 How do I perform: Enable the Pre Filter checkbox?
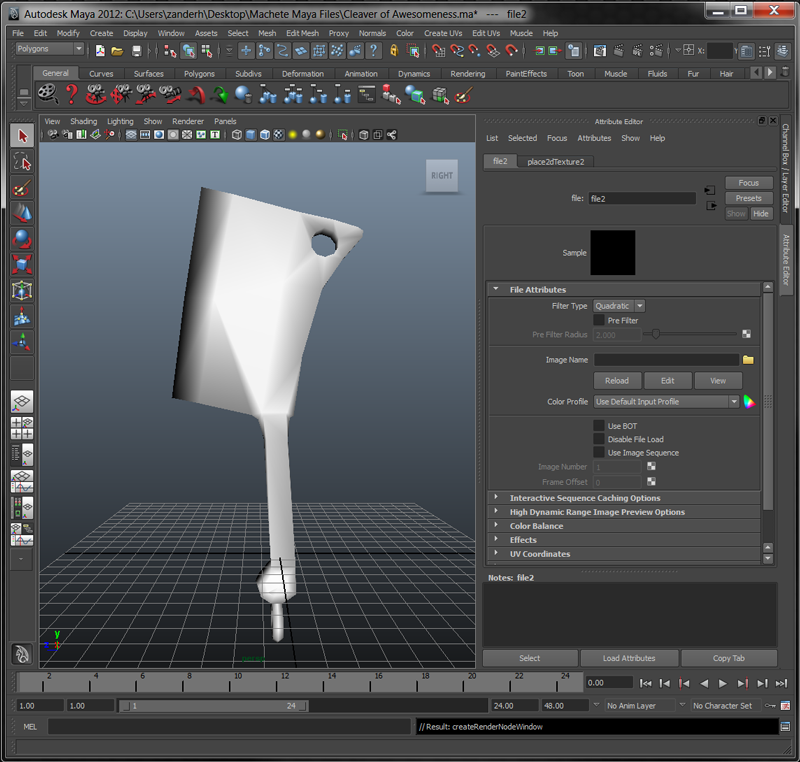599,320
